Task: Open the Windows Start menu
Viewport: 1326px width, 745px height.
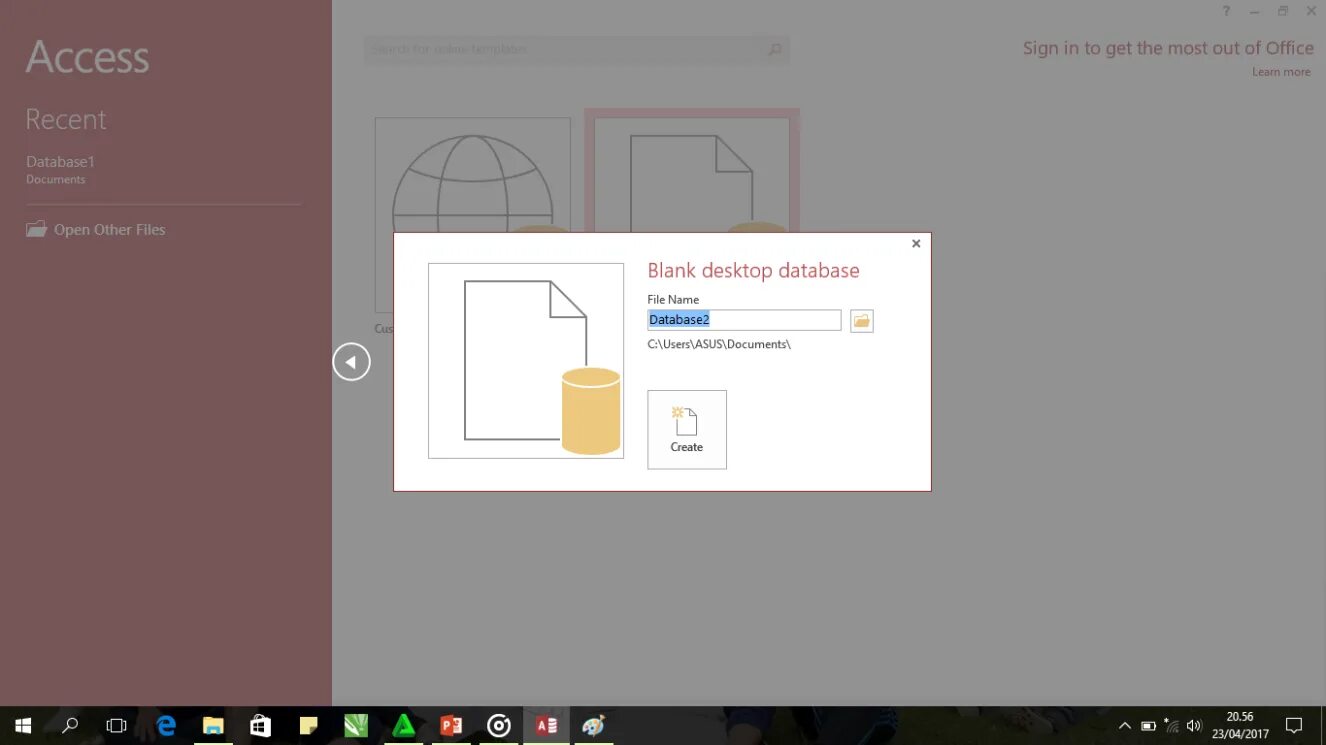Action: 23,725
